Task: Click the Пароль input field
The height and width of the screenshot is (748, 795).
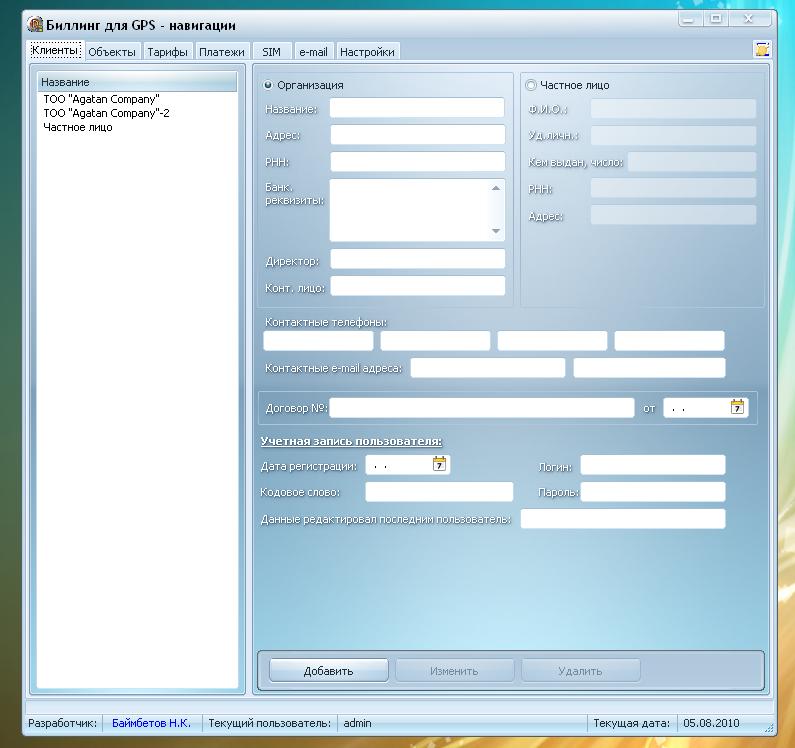Action: coord(653,492)
